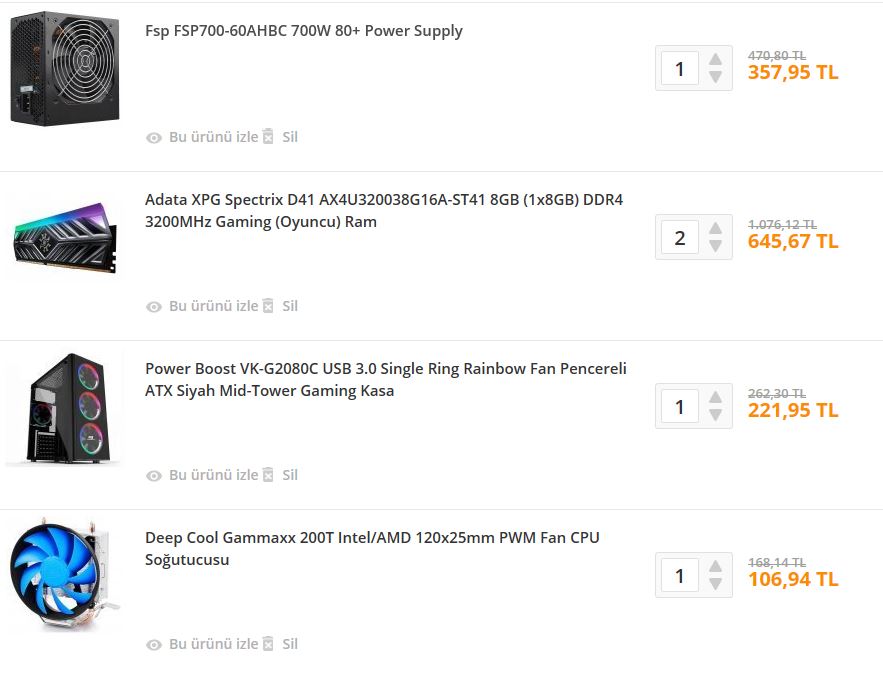883x675 pixels.
Task: Click eye icon for Deep Cool cooler
Action: [154, 645]
